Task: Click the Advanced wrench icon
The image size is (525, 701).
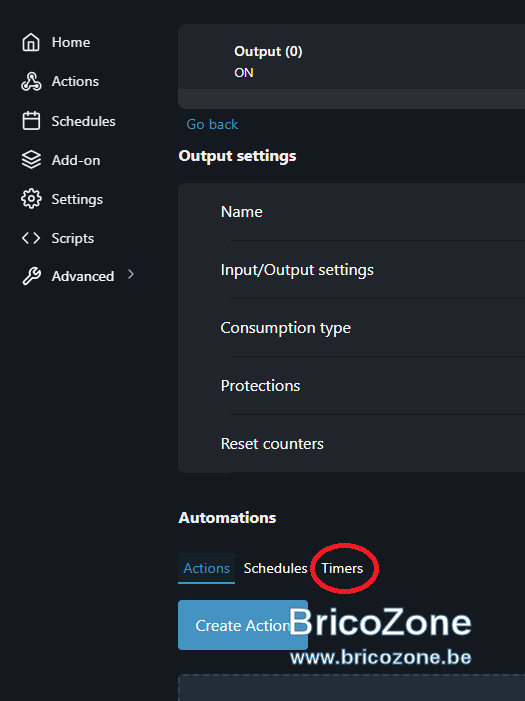Action: point(31,276)
